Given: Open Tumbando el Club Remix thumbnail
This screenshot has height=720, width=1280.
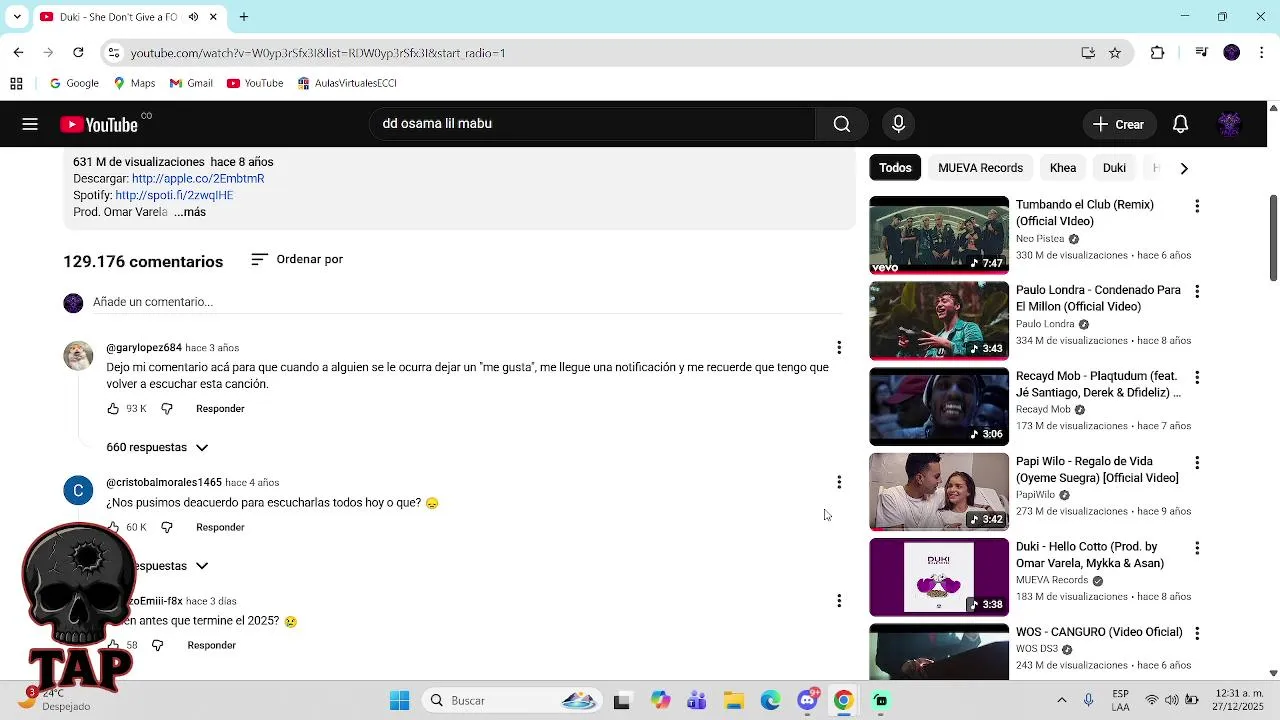Looking at the screenshot, I should [939, 235].
